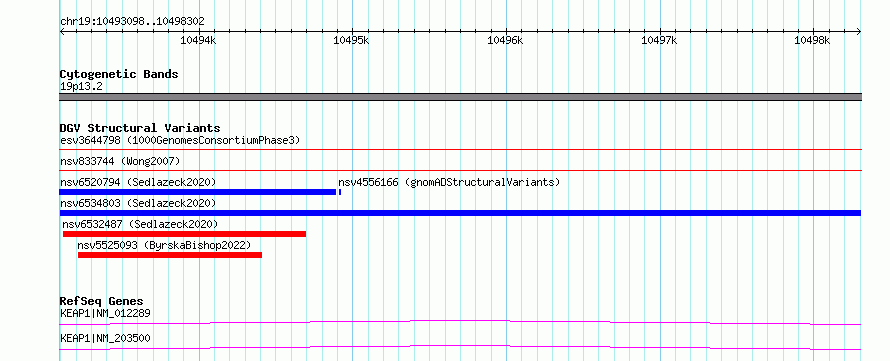Select the red nsv6532487 variant bar
The height and width of the screenshot is (361, 890).
pyautogui.click(x=184, y=234)
